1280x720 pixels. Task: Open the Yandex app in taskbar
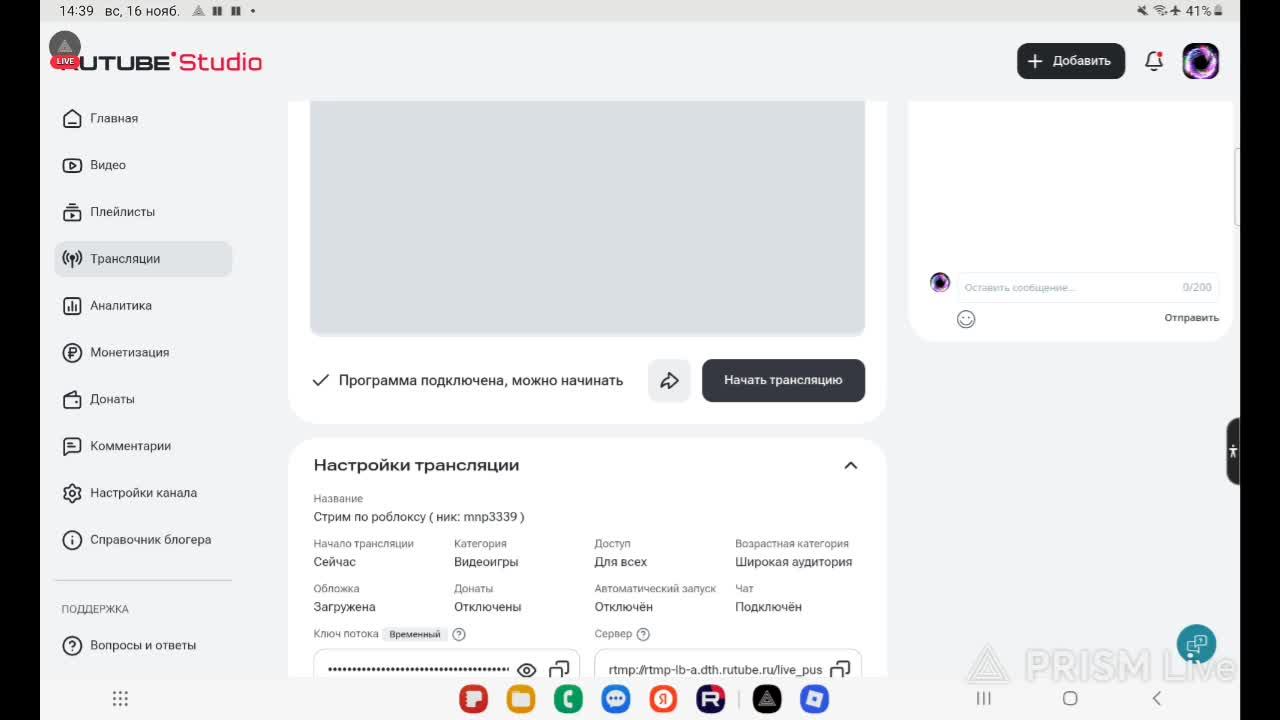[x=663, y=699]
